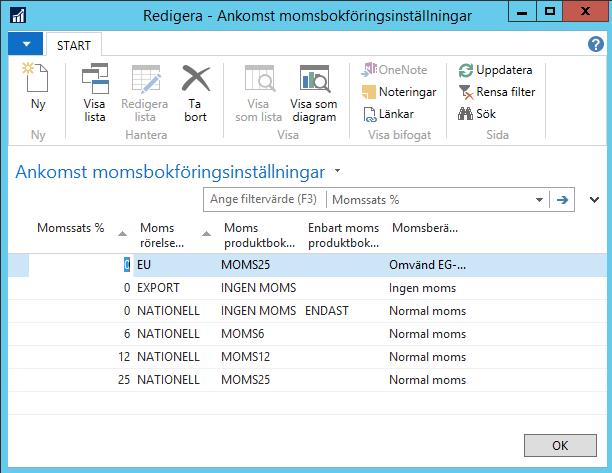Image resolution: width=612 pixels, height=473 pixels.
Task: Click the Ingen moms calculation cell
Action: (422, 288)
